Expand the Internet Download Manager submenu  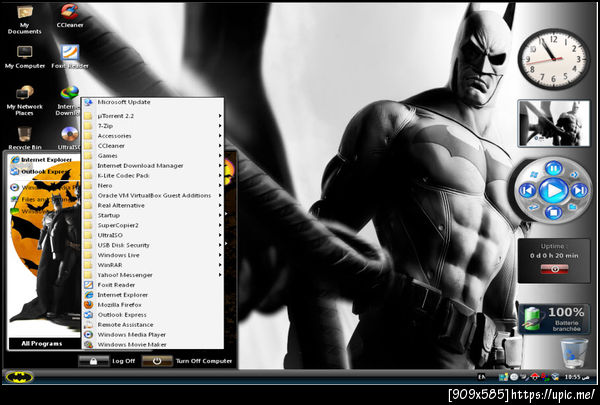coord(153,165)
